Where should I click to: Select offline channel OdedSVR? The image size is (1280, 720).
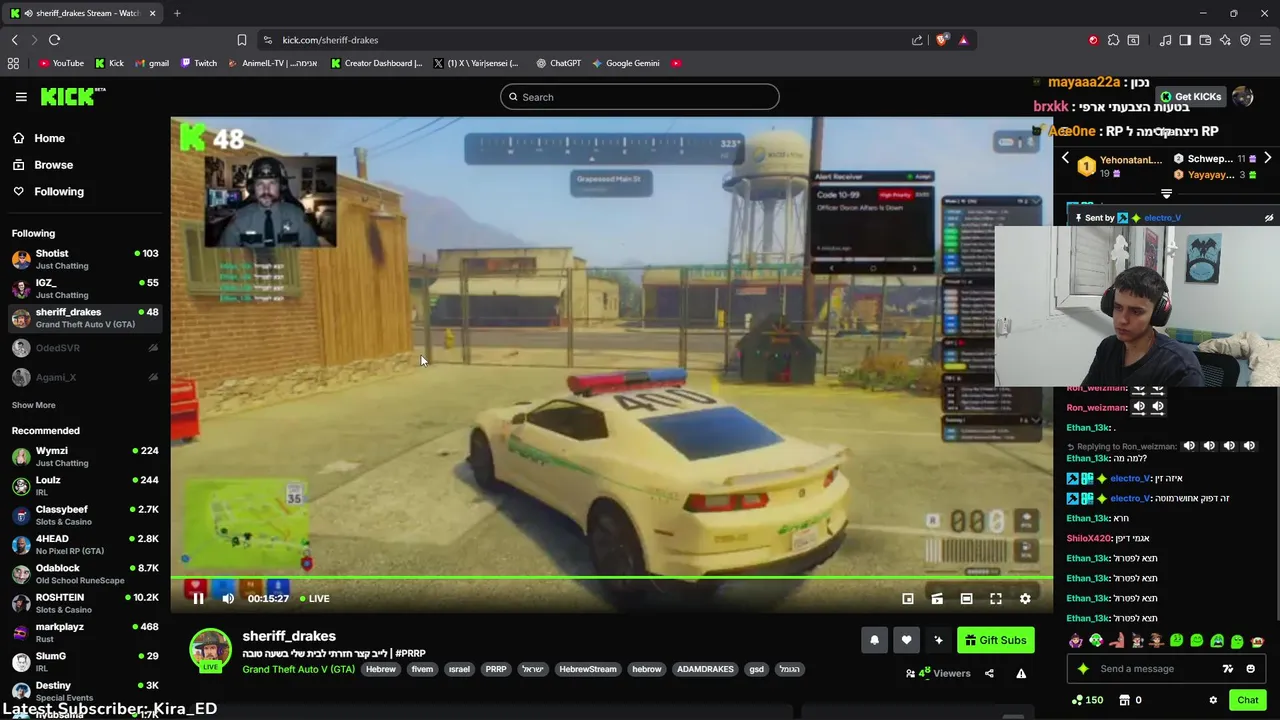coord(85,348)
